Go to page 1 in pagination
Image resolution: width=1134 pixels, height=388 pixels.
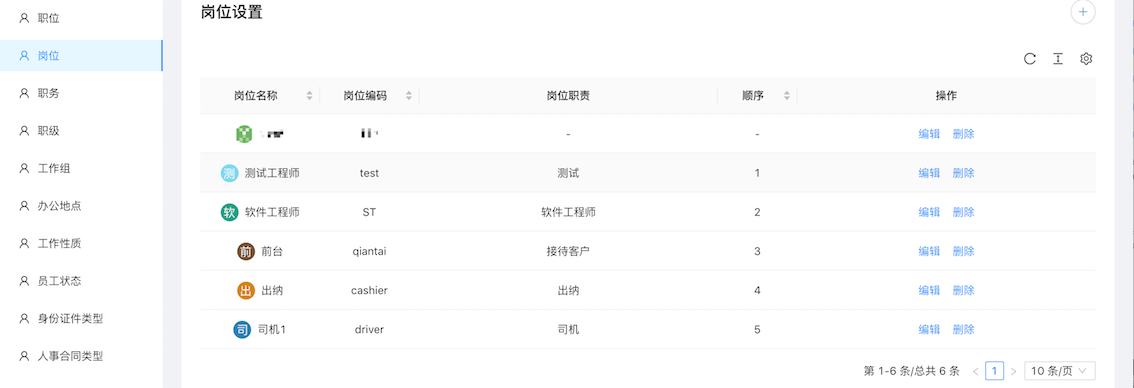[994, 371]
